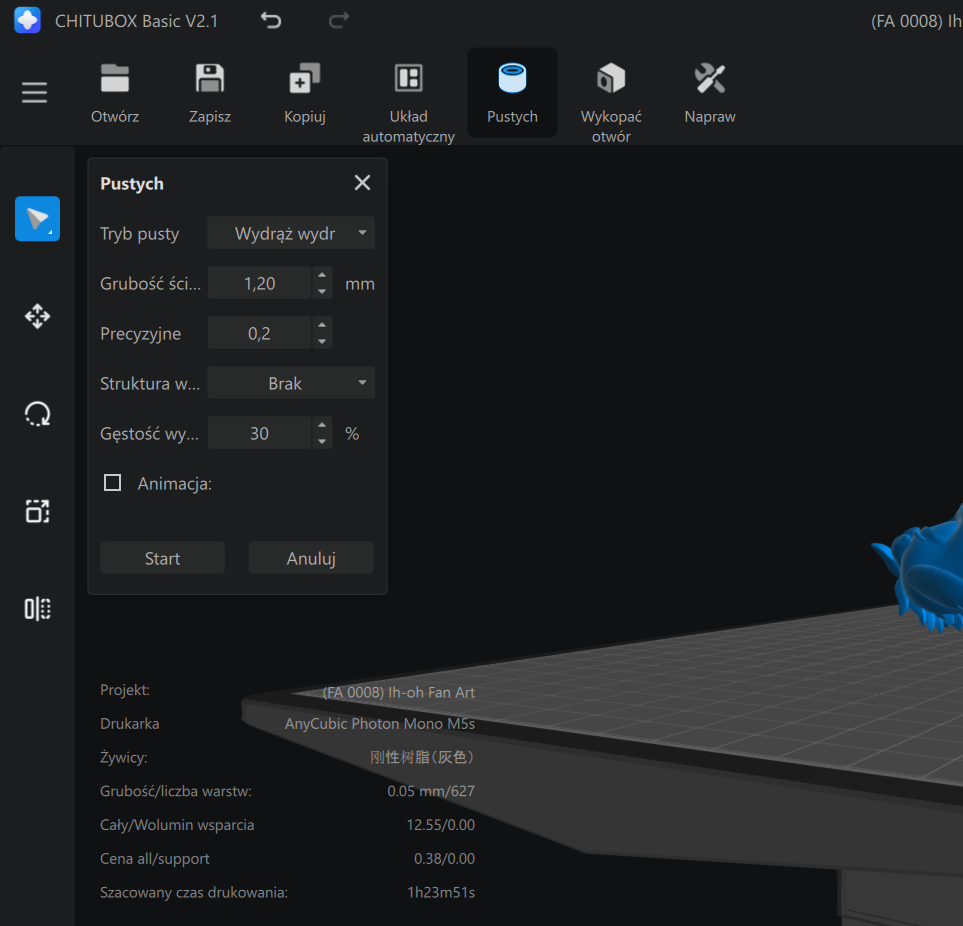Run Układ automatyczny auto layout

coord(408,101)
